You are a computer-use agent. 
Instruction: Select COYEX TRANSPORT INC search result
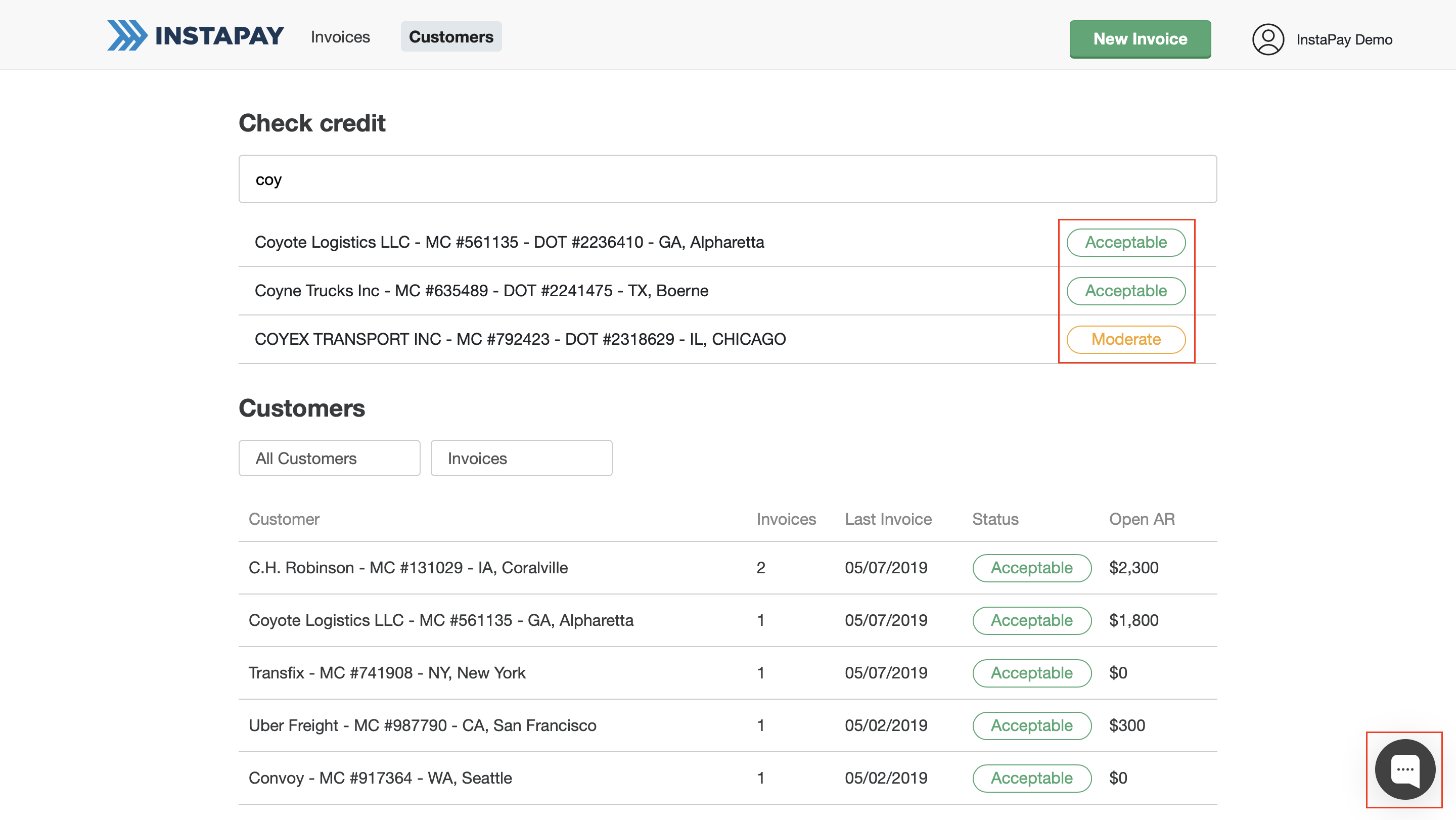pyautogui.click(x=727, y=339)
